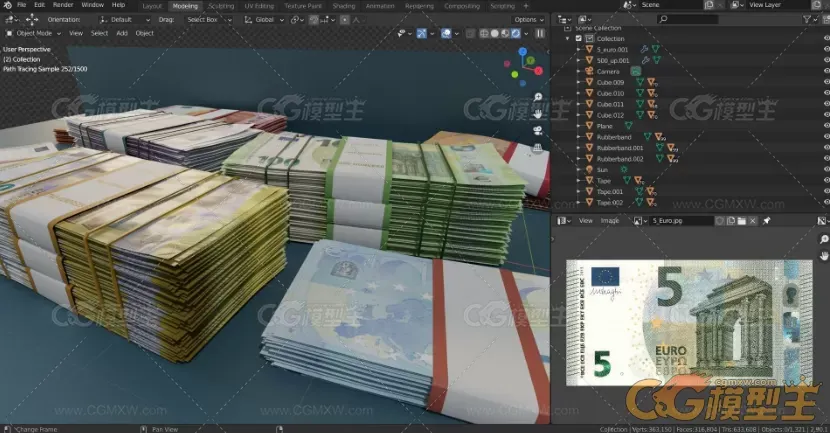
Task: Switch to wireframe shading mode
Action: [484, 33]
